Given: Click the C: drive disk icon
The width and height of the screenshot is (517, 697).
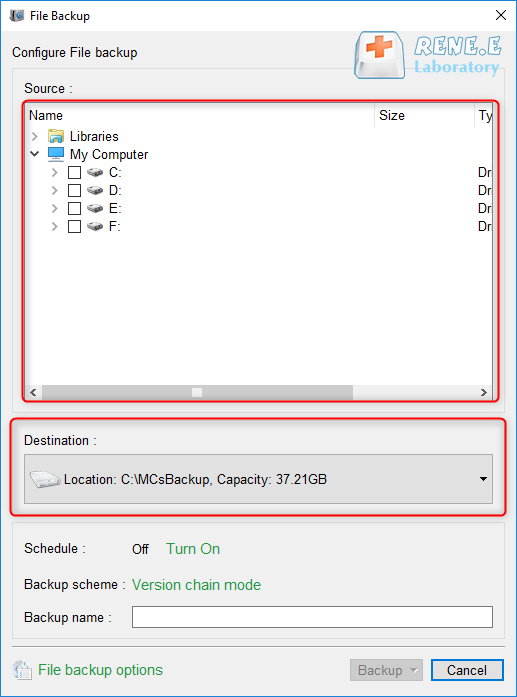Looking at the screenshot, I should click(x=95, y=172).
